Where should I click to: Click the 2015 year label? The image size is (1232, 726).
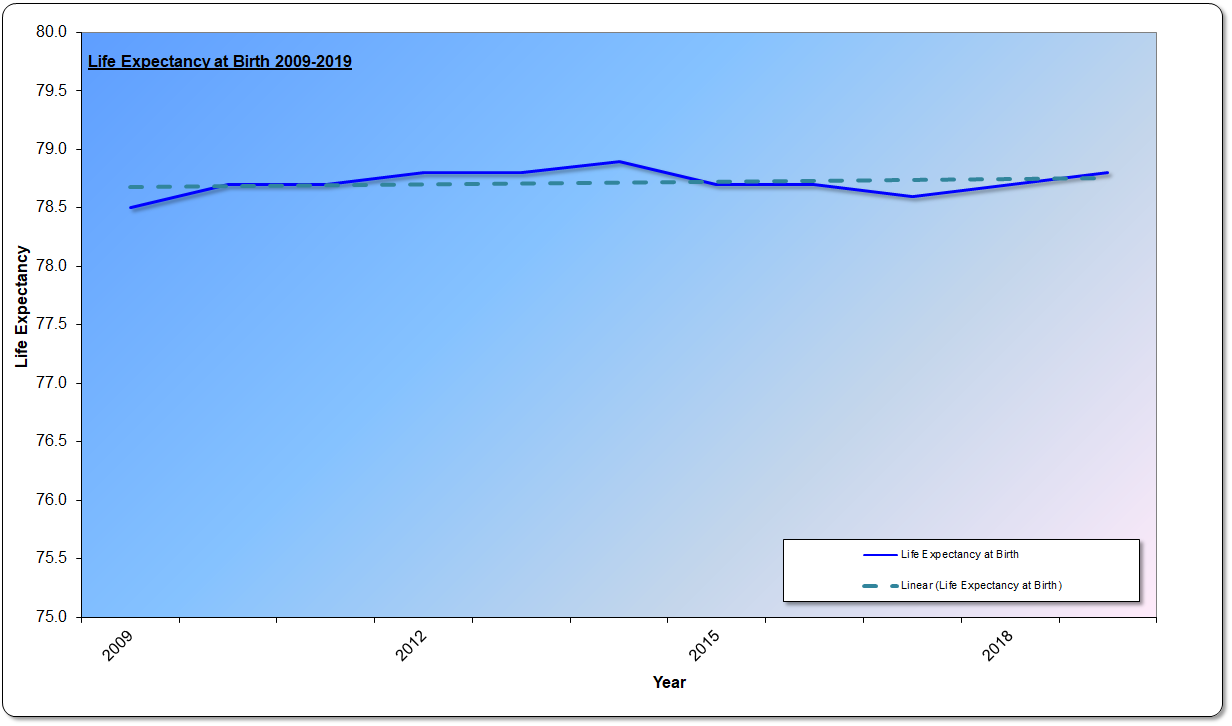pyautogui.click(x=705, y=645)
